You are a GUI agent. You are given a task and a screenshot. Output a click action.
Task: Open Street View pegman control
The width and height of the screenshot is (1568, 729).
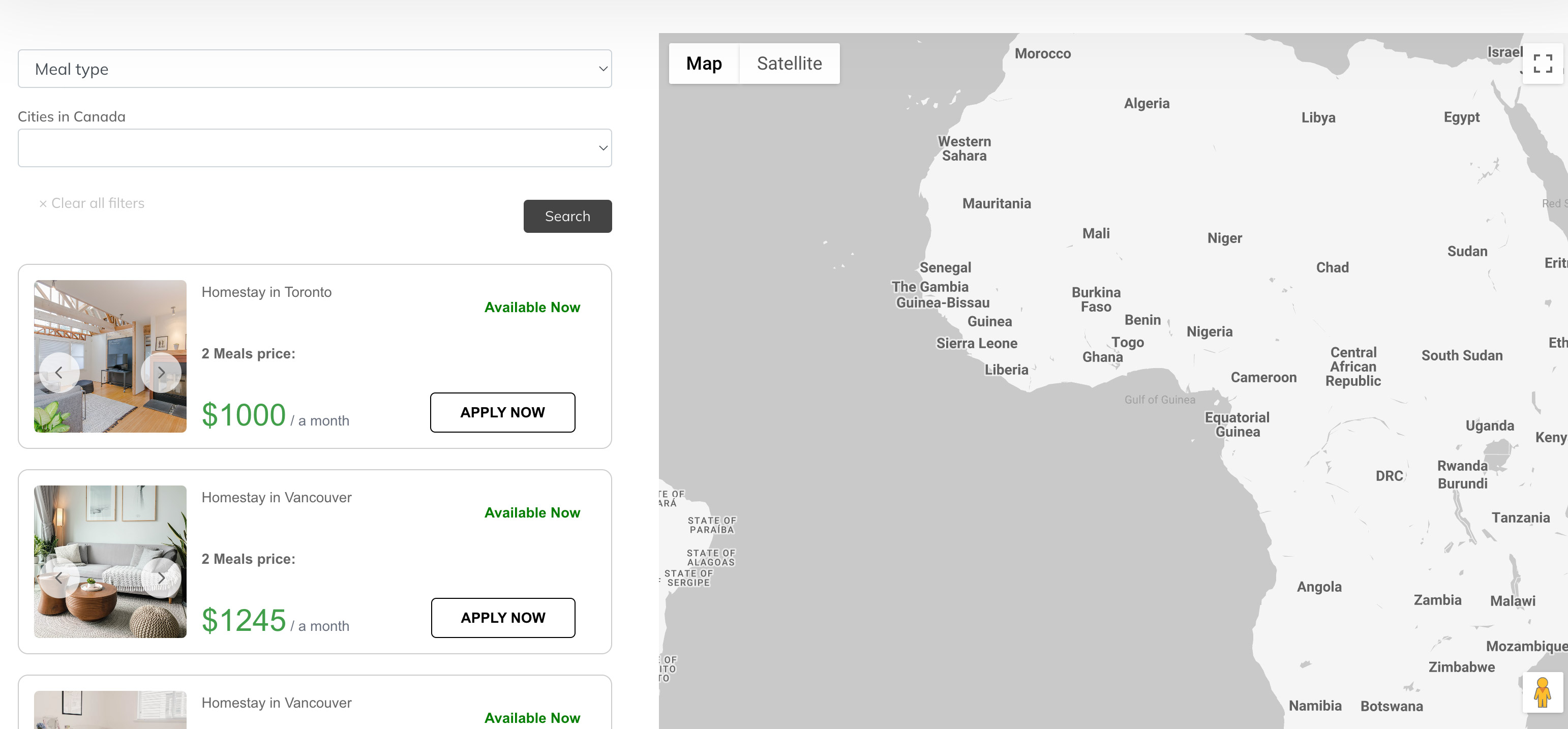coord(1543,692)
